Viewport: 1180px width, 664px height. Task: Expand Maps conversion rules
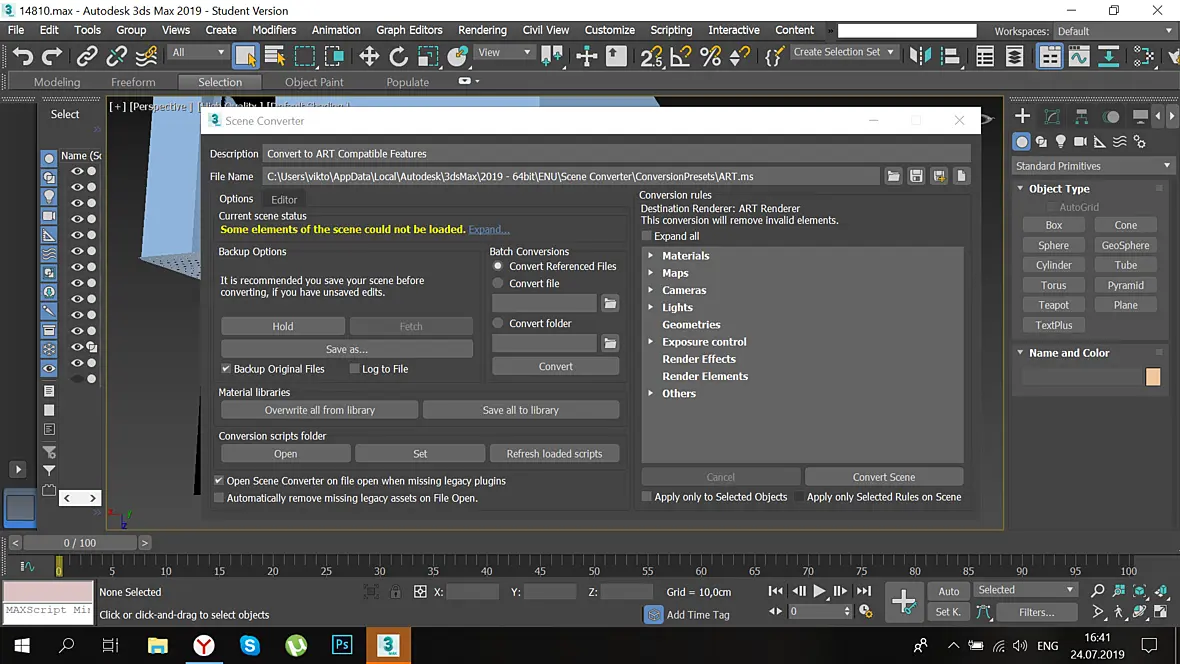[651, 273]
